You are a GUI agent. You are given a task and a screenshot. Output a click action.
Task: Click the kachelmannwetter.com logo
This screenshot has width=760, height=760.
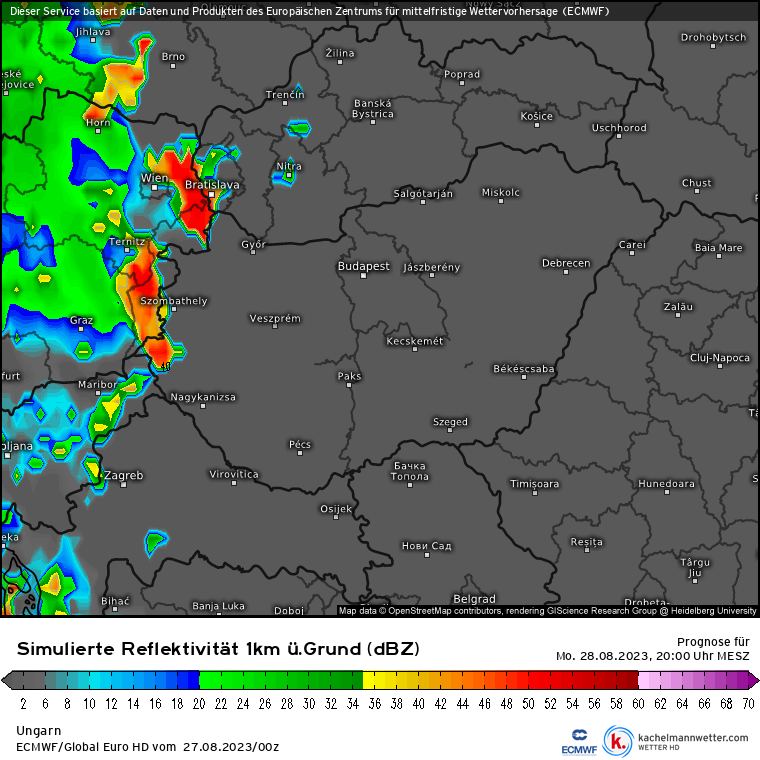tap(679, 741)
